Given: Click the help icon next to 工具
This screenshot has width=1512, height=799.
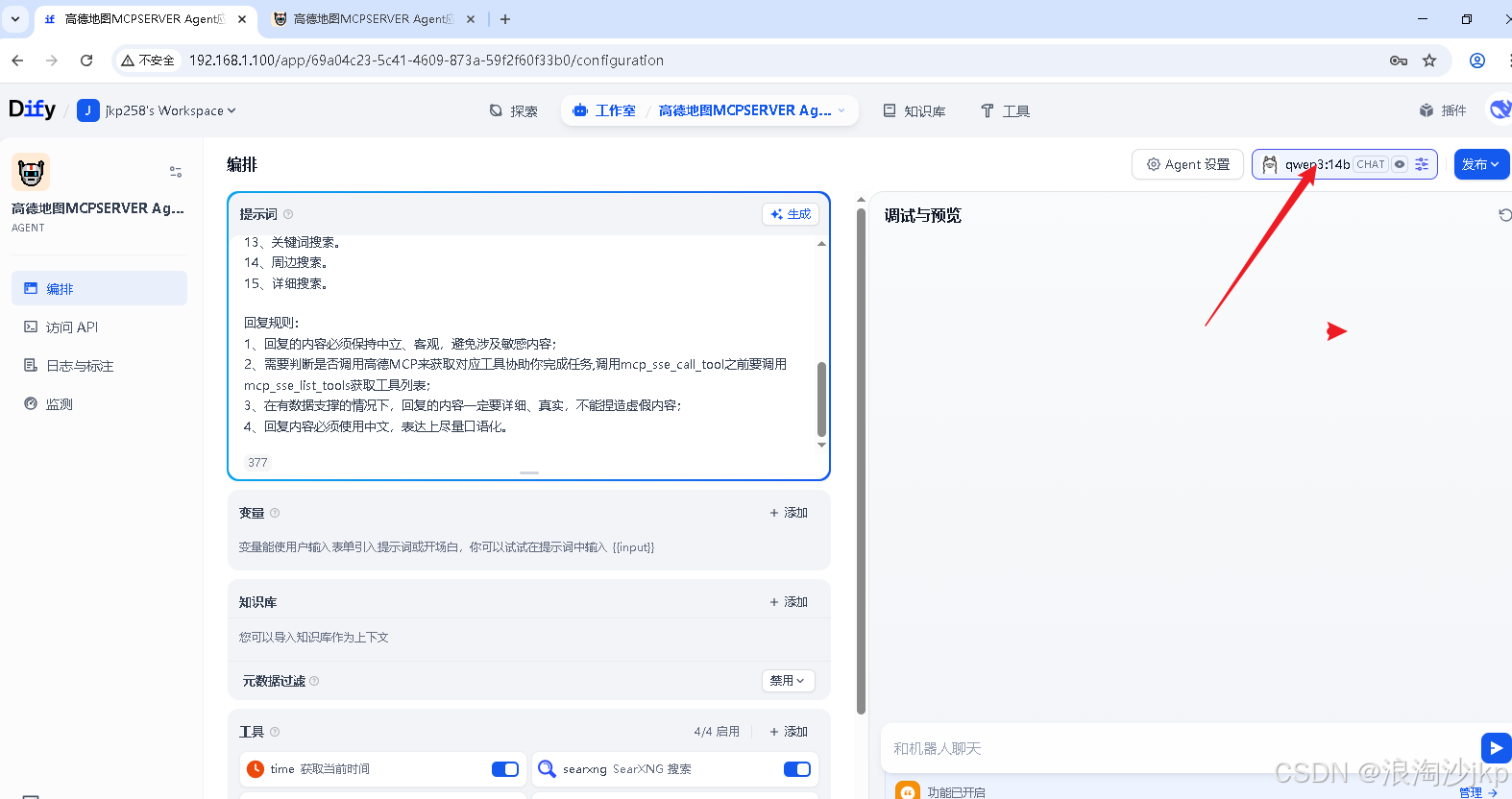Looking at the screenshot, I should click(x=275, y=732).
